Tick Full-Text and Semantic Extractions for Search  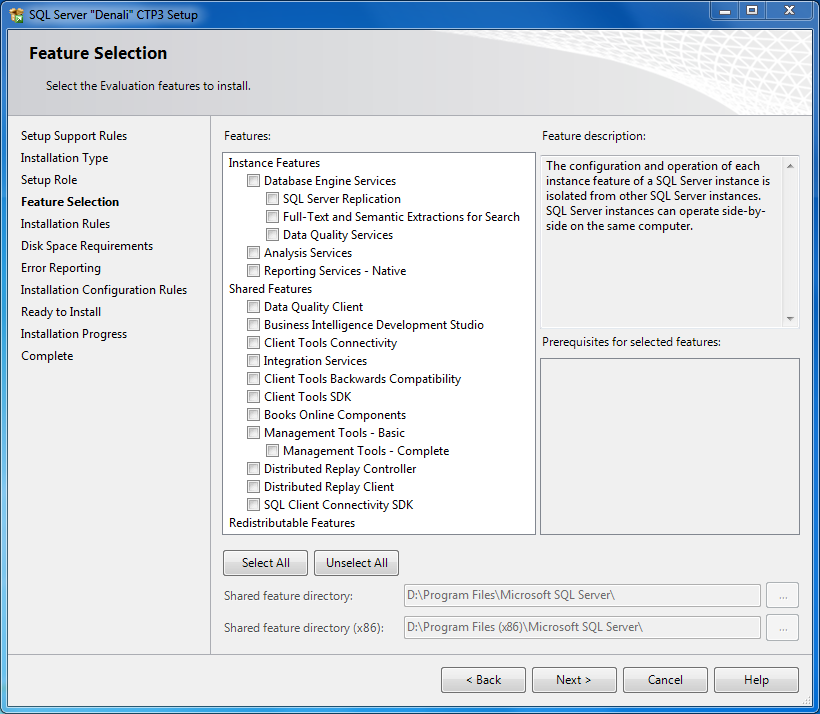272,217
